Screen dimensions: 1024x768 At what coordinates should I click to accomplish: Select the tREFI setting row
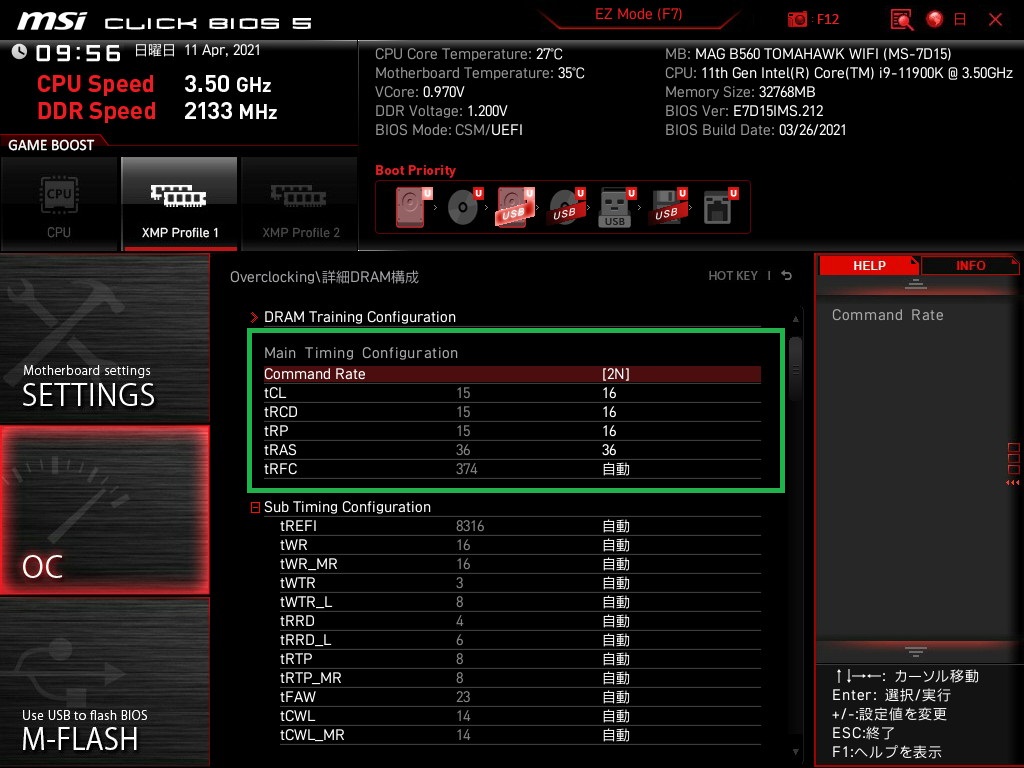[x=520, y=526]
